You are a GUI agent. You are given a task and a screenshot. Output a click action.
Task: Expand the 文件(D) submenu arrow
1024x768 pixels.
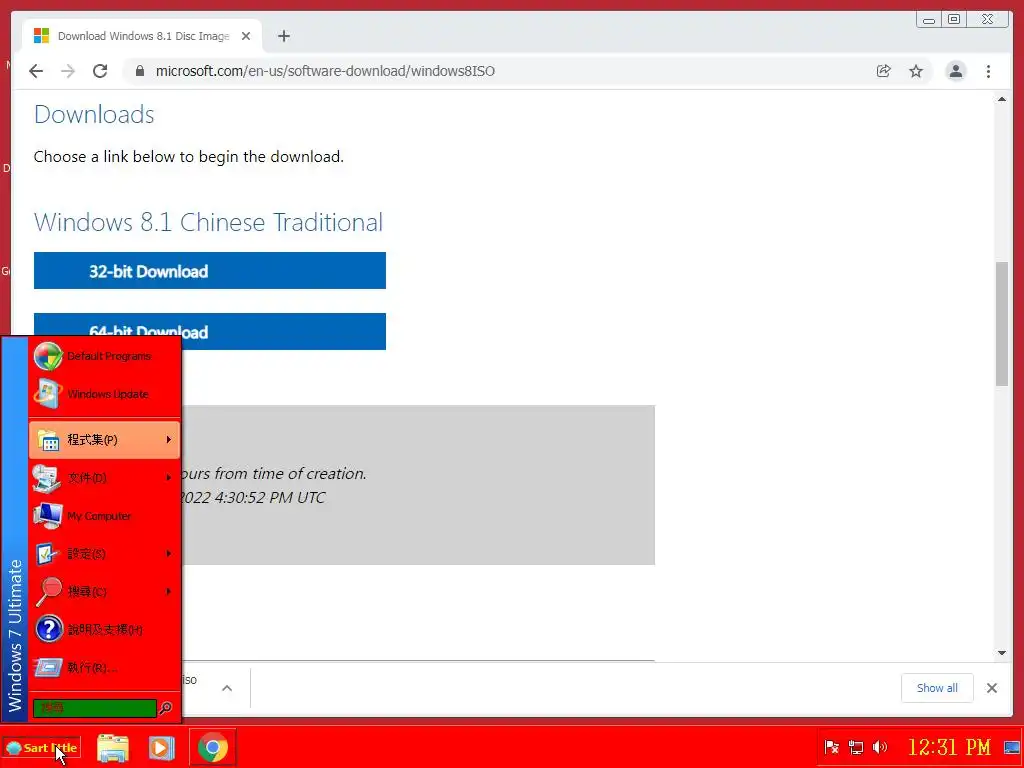coord(168,477)
